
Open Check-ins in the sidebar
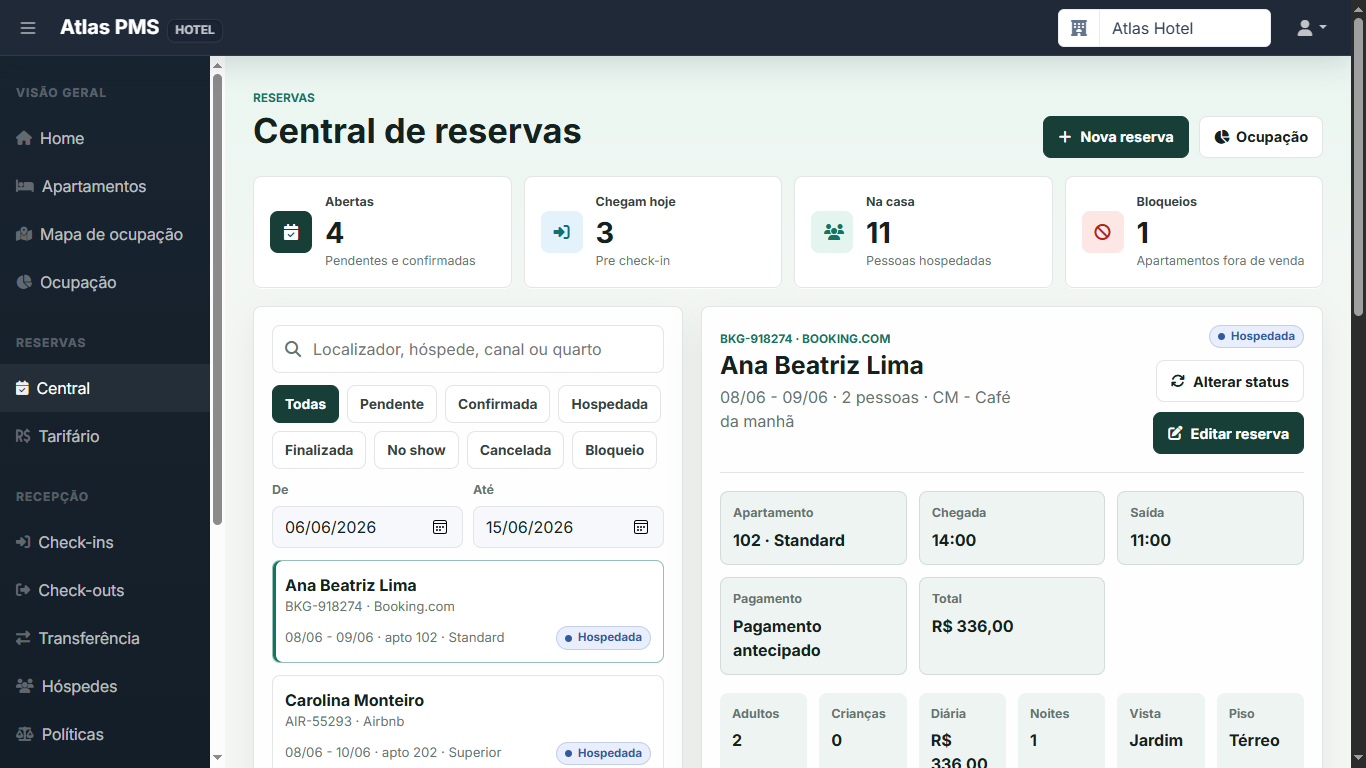click(105, 542)
